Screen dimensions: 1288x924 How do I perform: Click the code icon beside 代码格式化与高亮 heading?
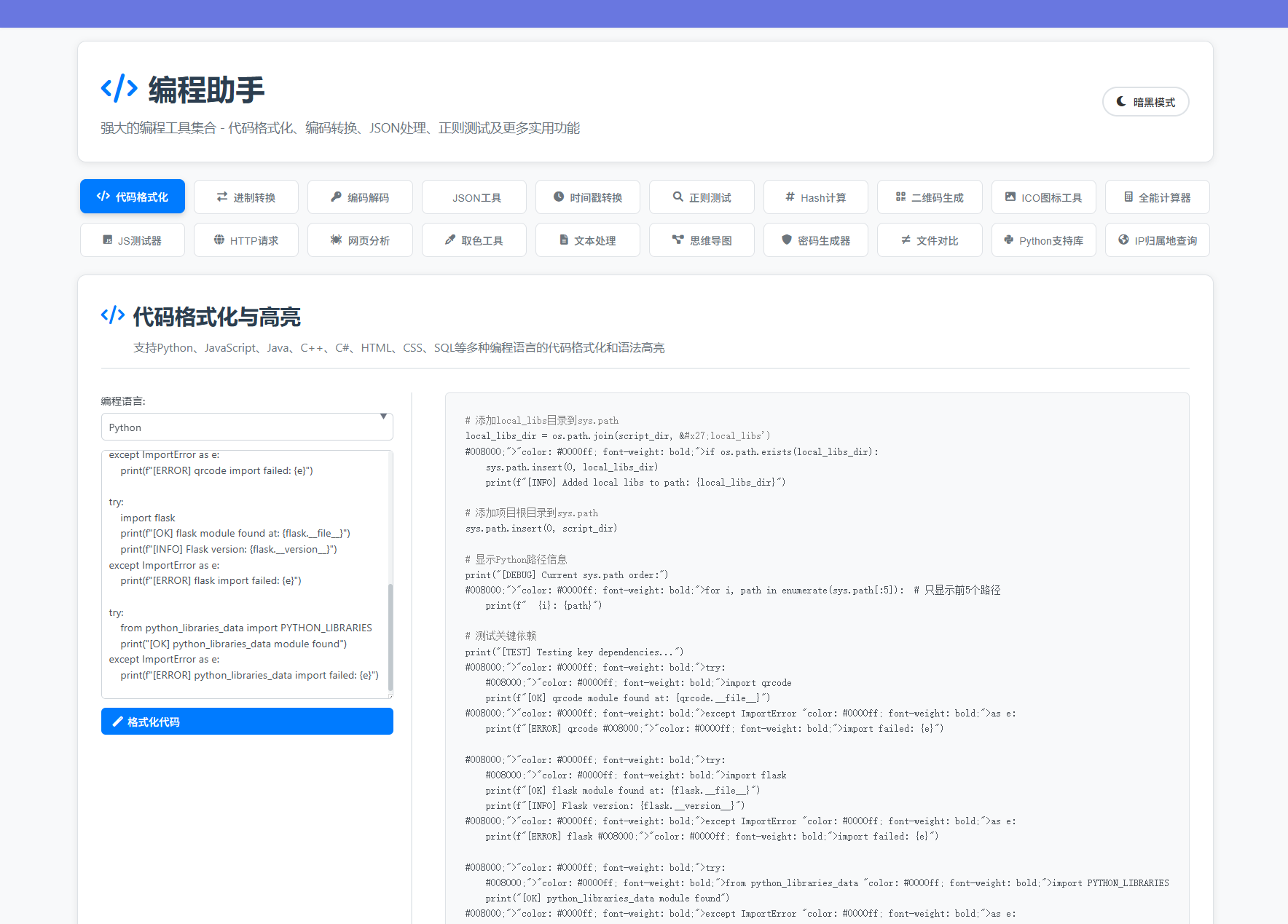(x=113, y=315)
